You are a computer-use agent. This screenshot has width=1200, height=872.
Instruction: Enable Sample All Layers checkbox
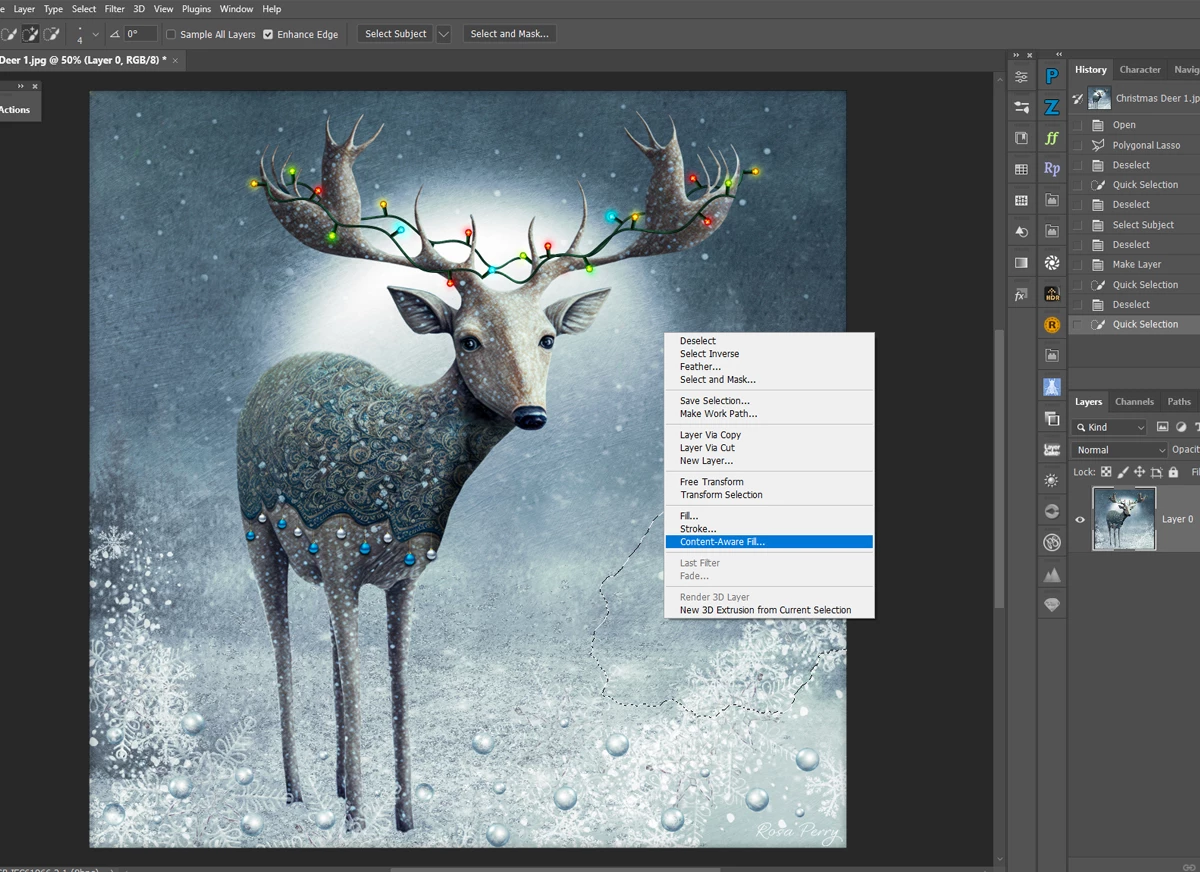[x=171, y=34]
